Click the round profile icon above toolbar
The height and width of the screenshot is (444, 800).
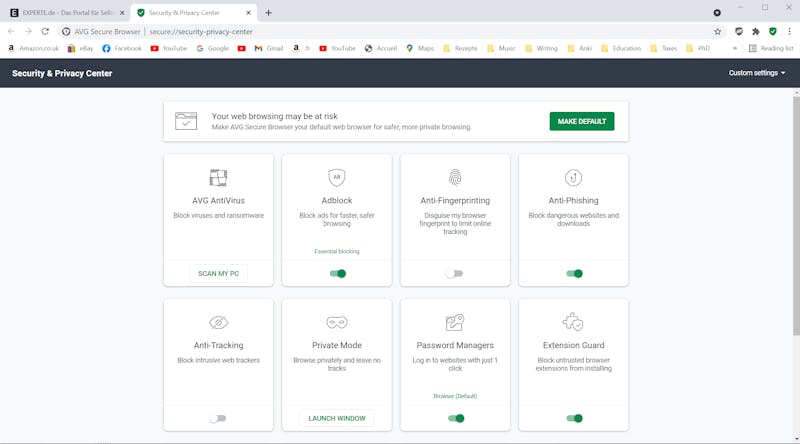(717, 13)
